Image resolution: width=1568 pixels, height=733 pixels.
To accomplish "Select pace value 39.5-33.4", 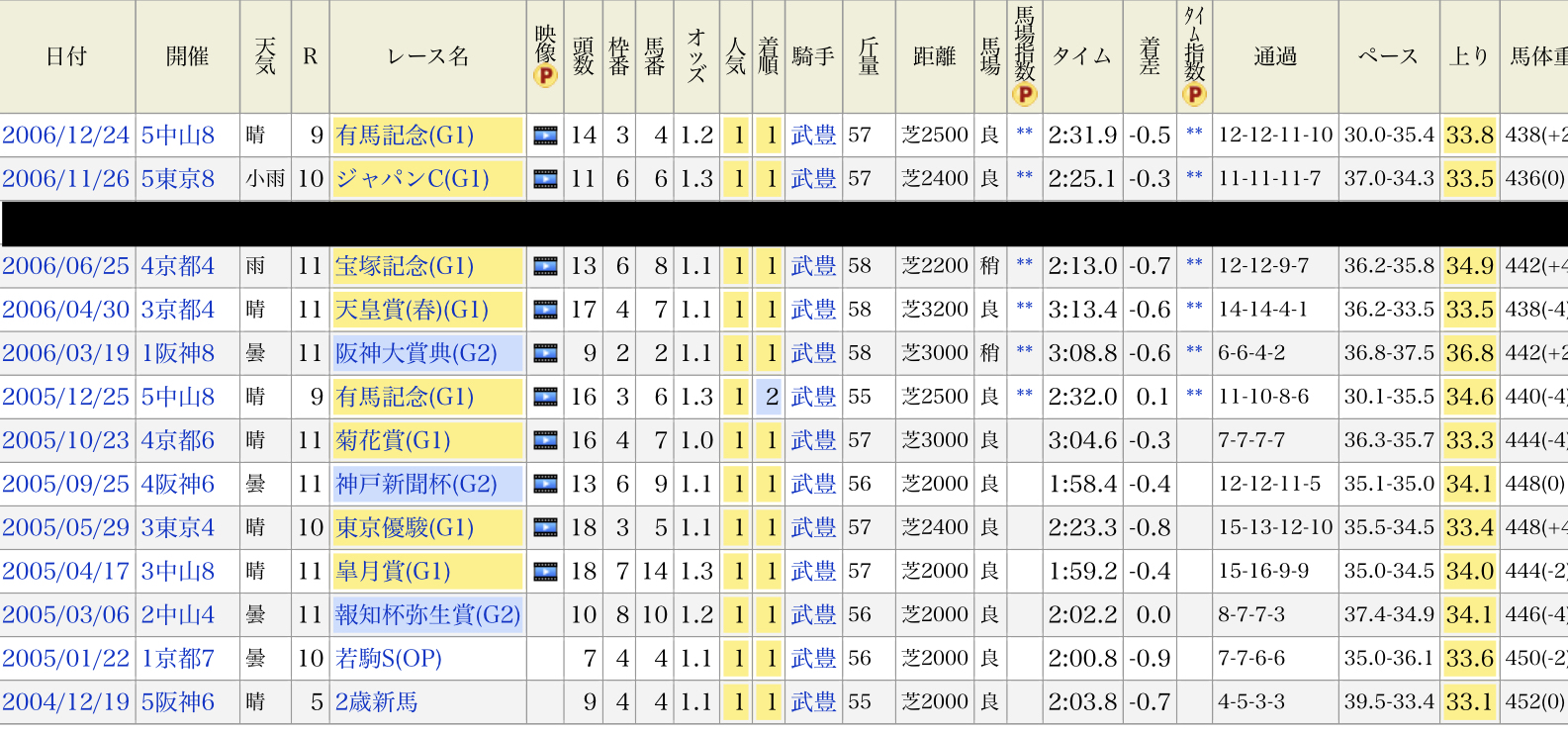I will (x=1389, y=701).
